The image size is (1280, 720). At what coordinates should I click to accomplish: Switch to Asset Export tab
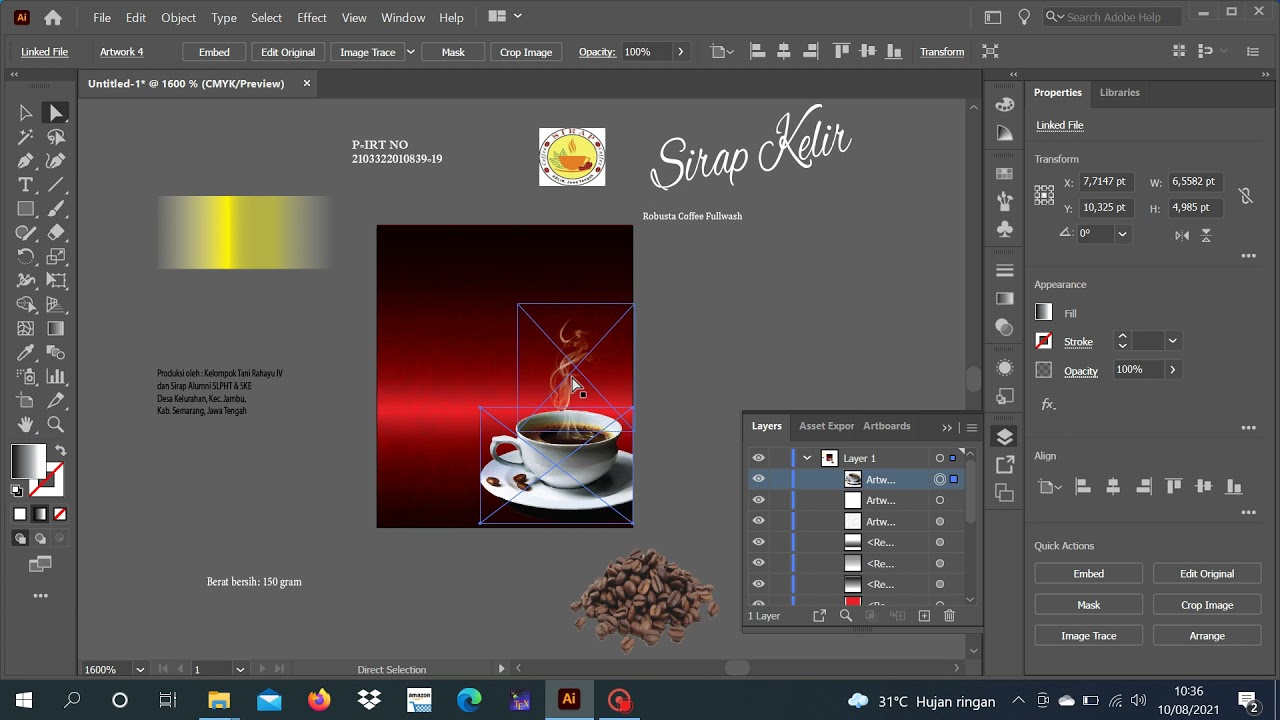point(826,426)
